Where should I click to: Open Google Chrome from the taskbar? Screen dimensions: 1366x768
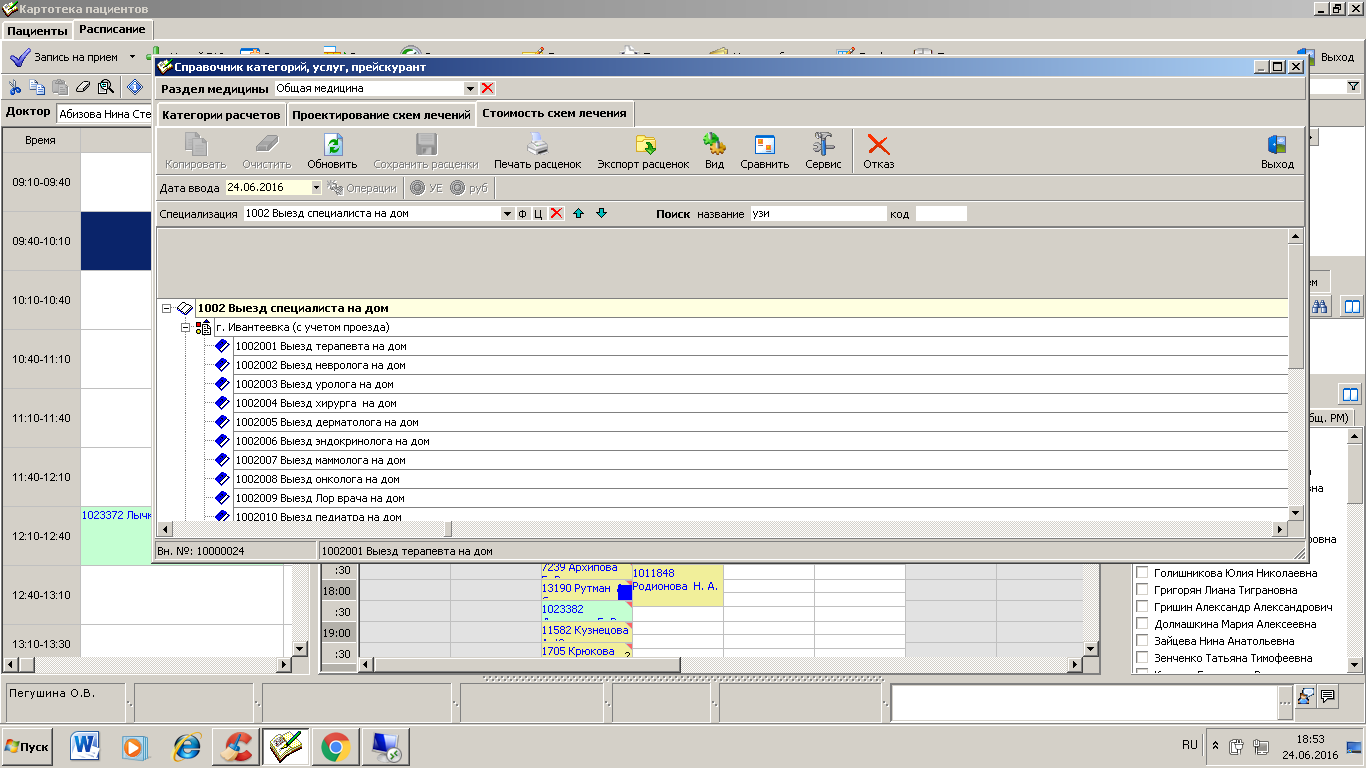point(335,746)
